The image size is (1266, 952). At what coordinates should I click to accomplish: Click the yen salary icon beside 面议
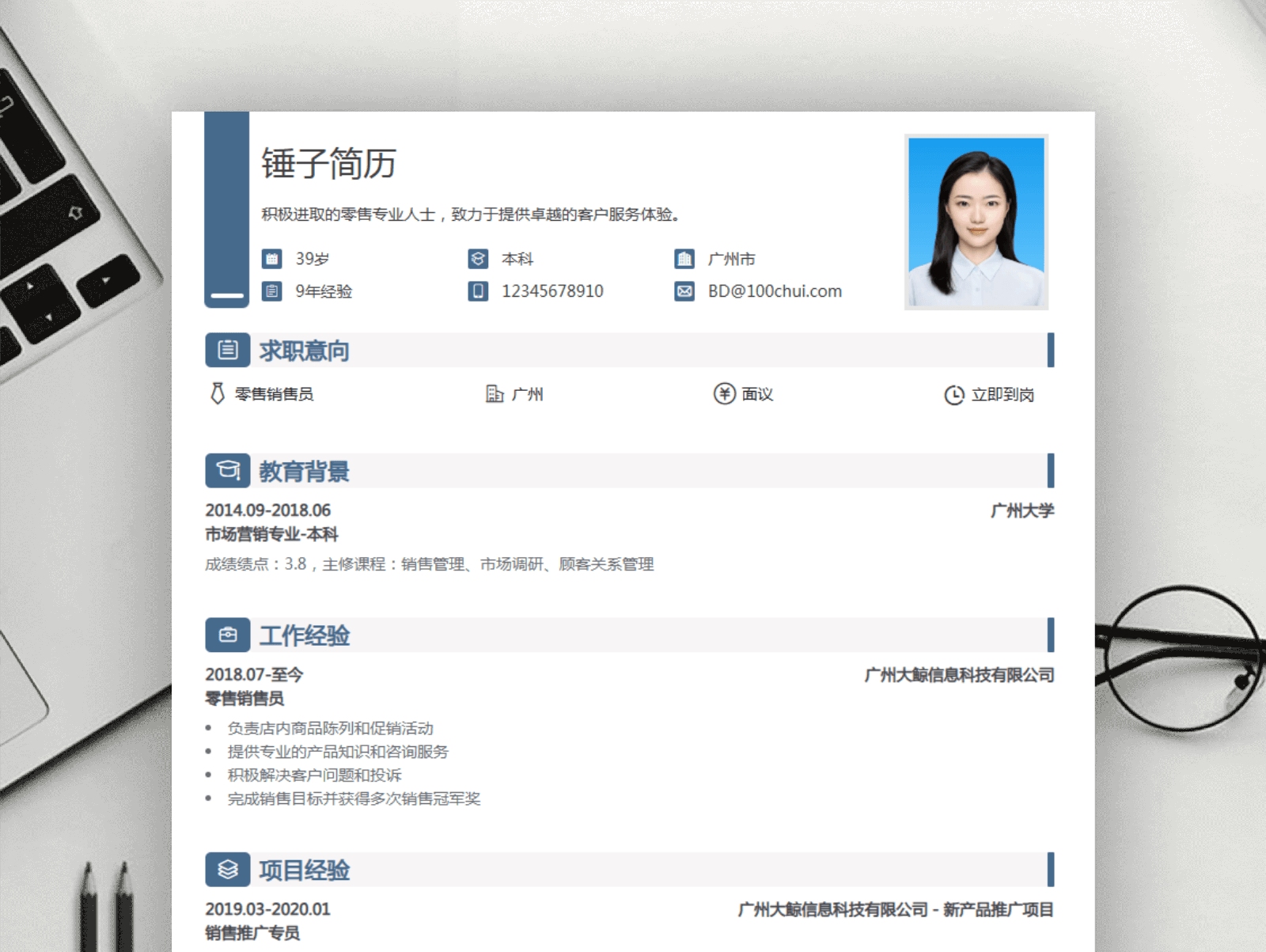pos(724,393)
